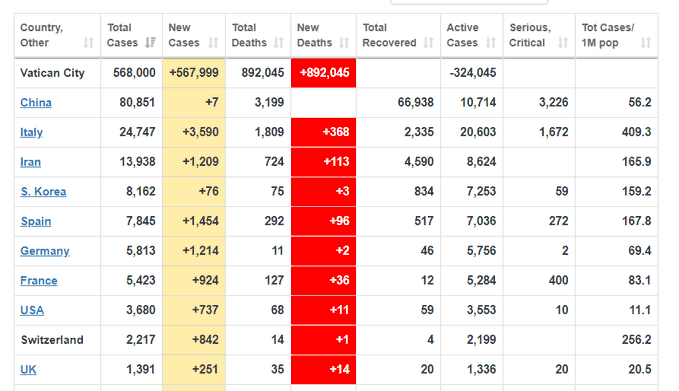The image size is (679, 391).
Task: Open the UK country link
Action: tap(28, 369)
